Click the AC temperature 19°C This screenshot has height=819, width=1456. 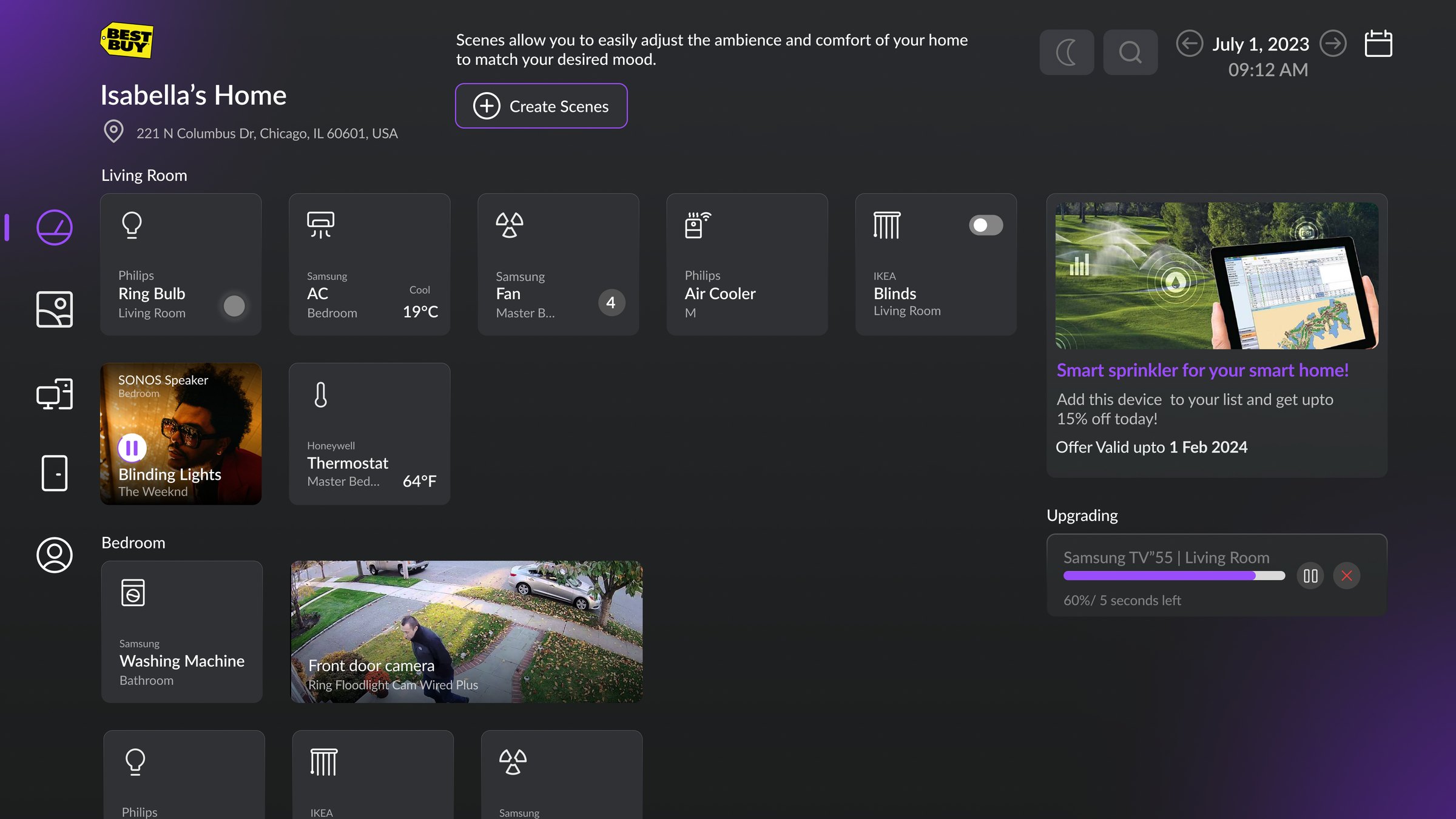pos(420,312)
